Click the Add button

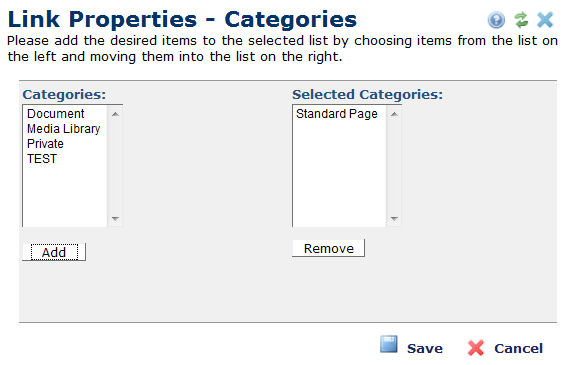coord(54,252)
